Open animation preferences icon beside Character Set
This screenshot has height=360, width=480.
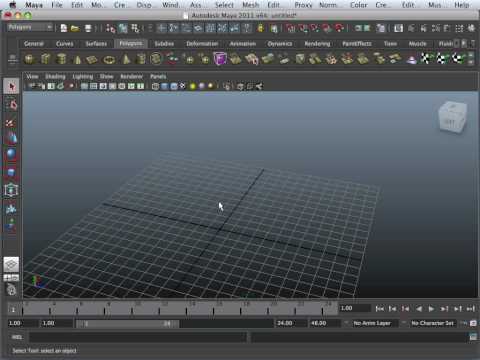[473, 323]
